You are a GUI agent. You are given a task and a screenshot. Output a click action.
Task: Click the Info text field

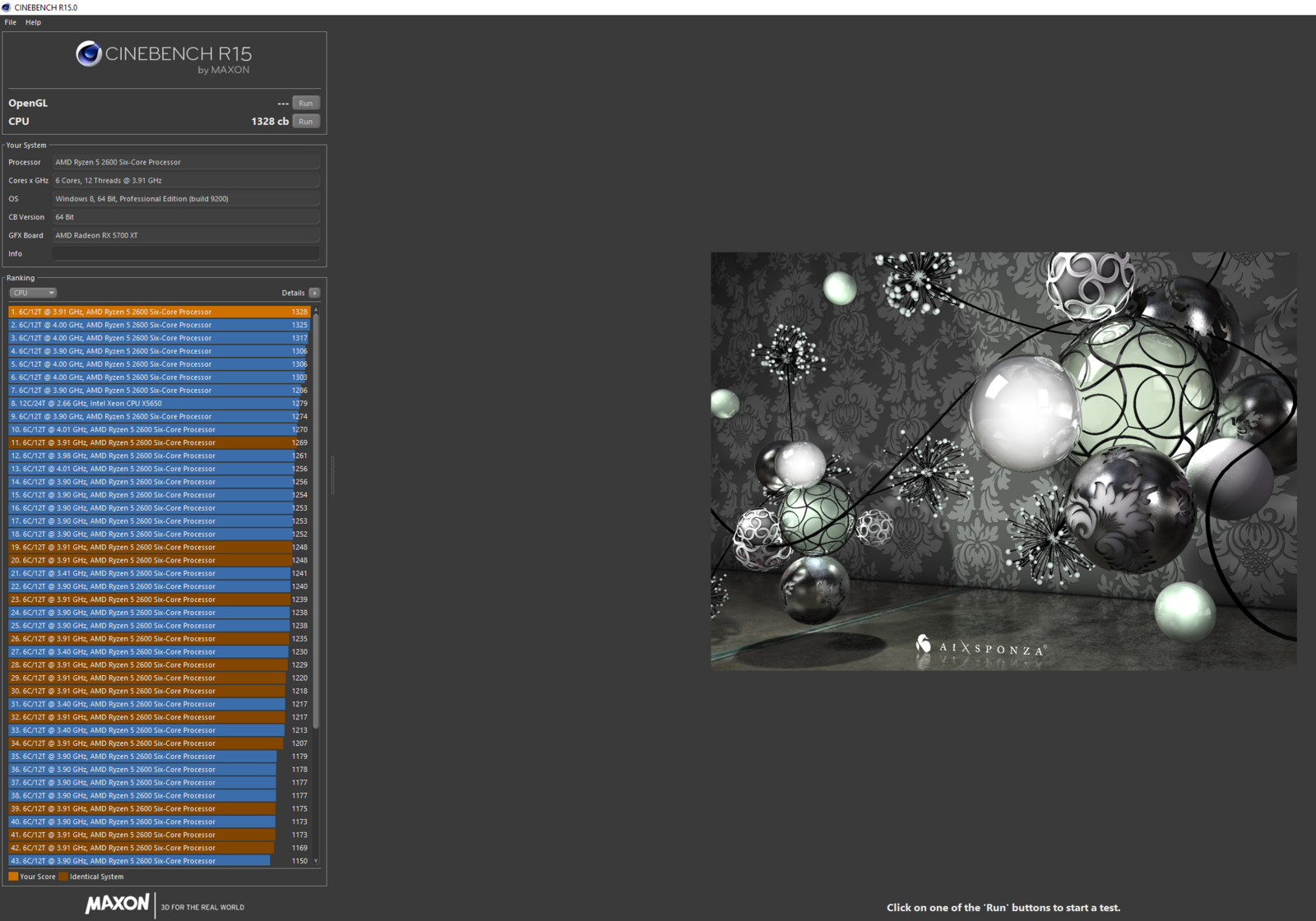(x=186, y=253)
